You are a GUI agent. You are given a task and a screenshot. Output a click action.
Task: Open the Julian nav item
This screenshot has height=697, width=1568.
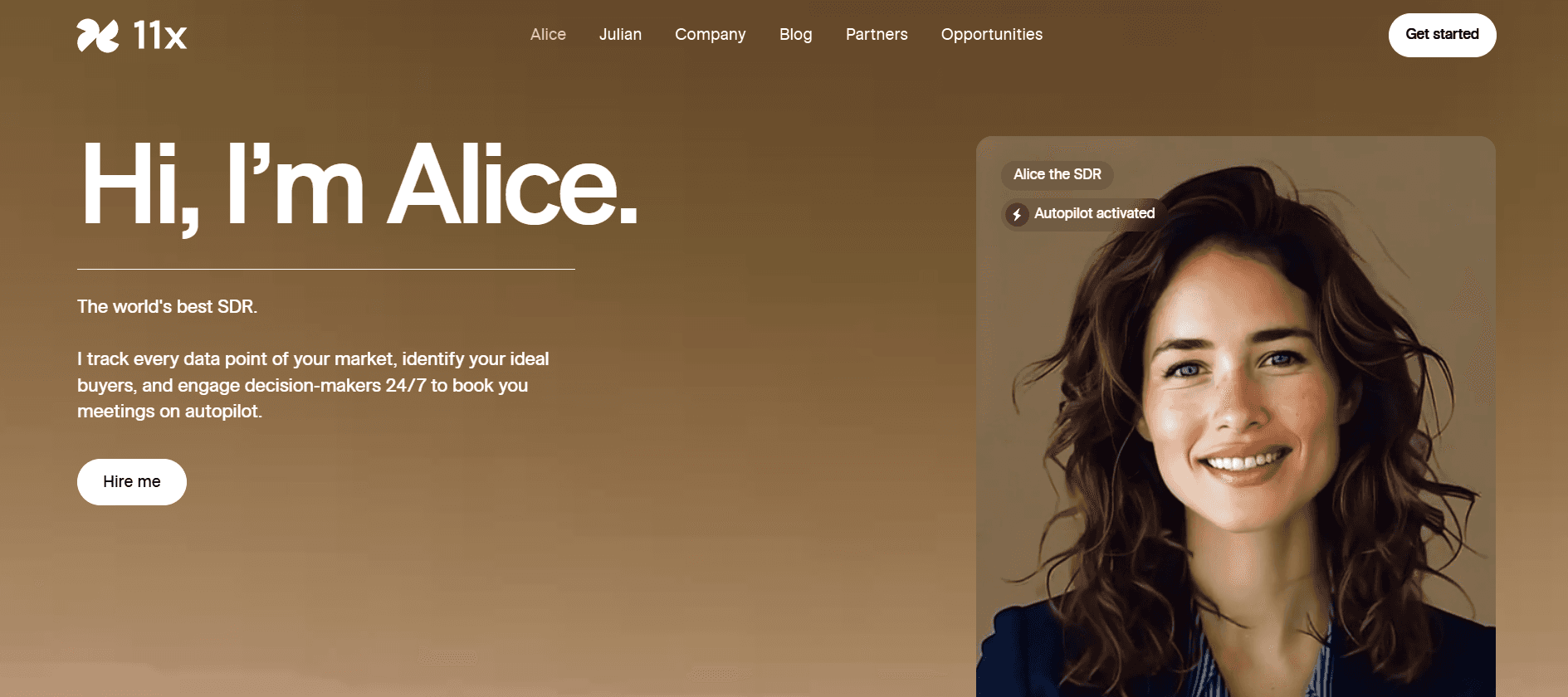coord(620,34)
